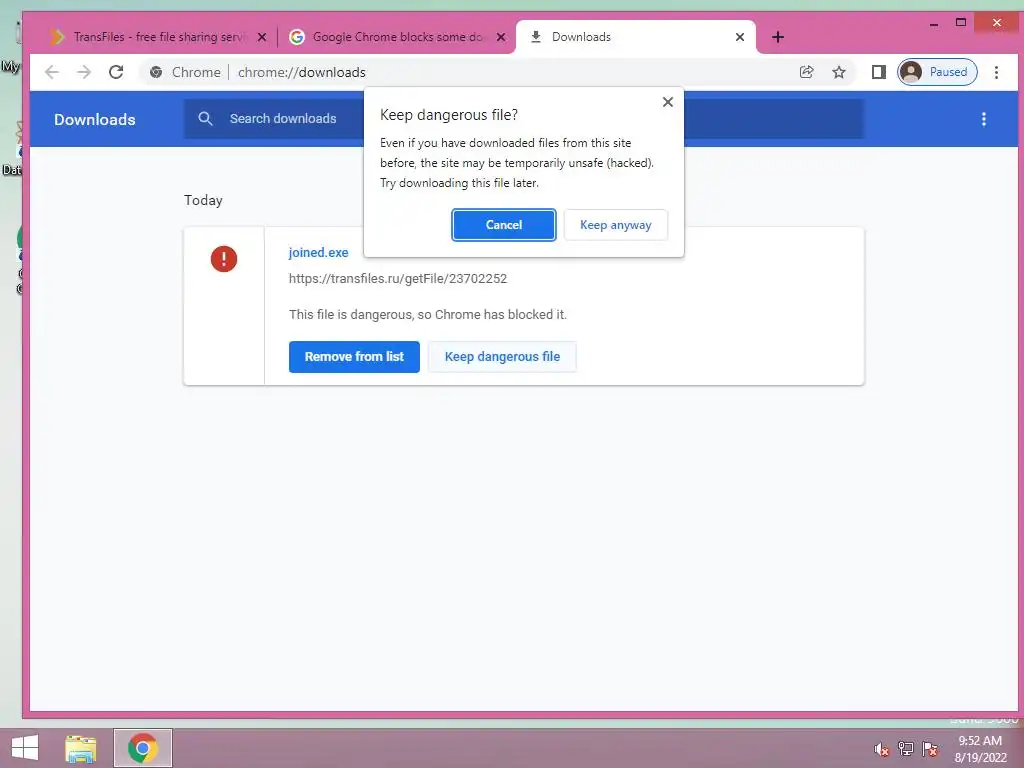This screenshot has width=1024, height=768.
Task: Switch to the TransFiles tab
Action: (159, 37)
